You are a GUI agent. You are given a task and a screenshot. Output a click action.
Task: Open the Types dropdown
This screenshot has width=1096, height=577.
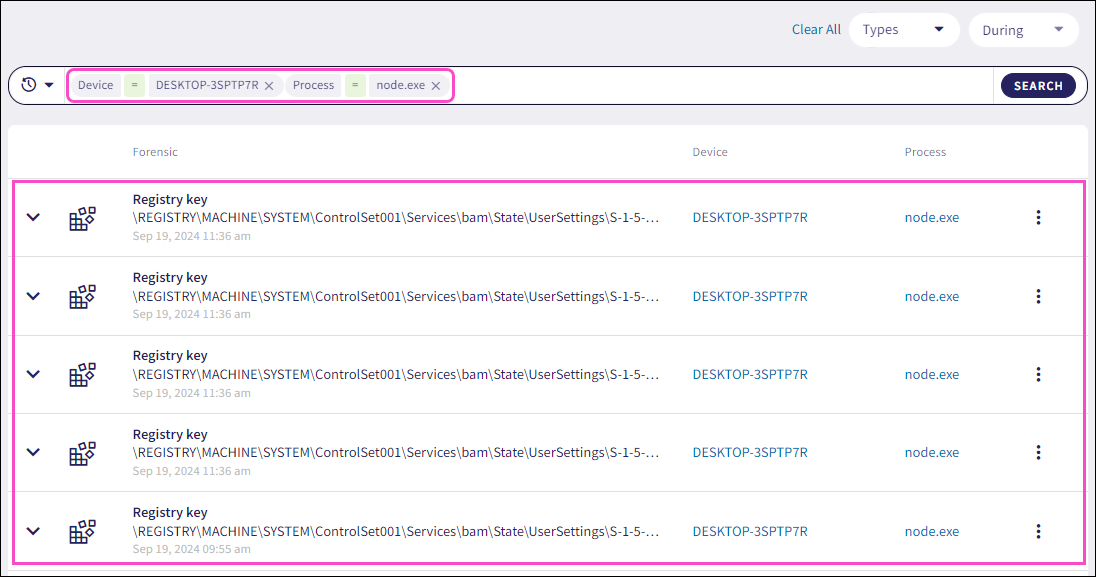click(x=903, y=30)
